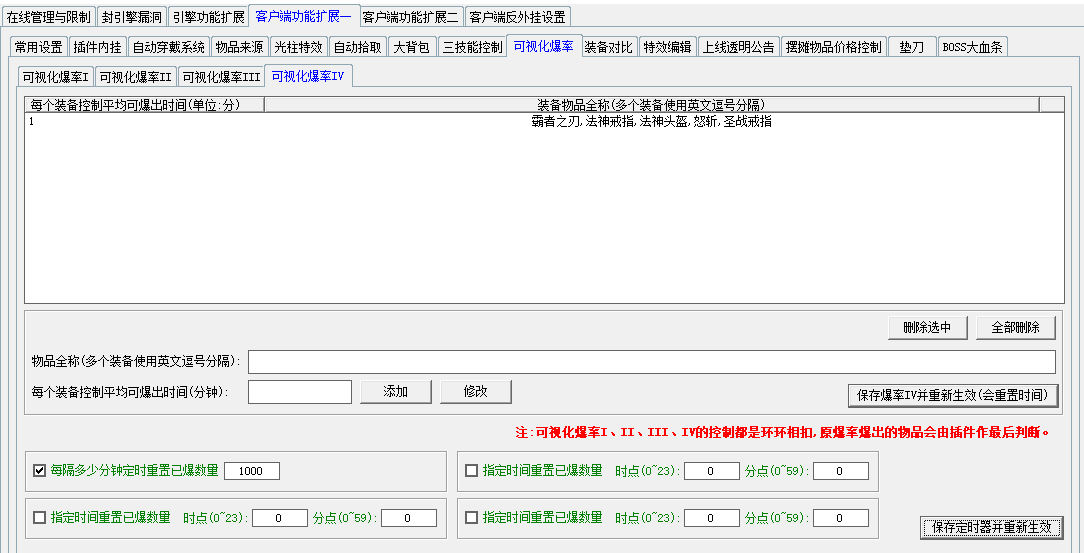Click 时点 field in bottom-left reset group
Image resolution: width=1084 pixels, height=553 pixels.
(x=279, y=518)
